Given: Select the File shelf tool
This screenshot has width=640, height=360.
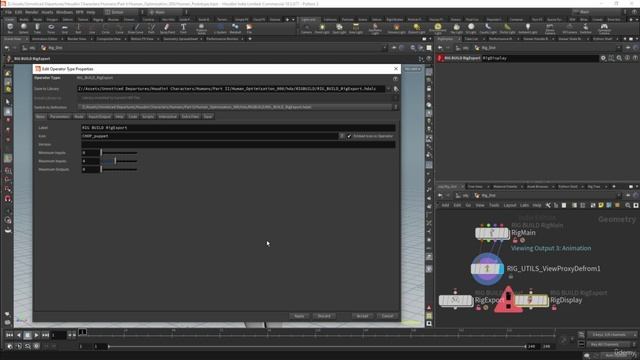Looking at the screenshot, I should click(249, 28).
